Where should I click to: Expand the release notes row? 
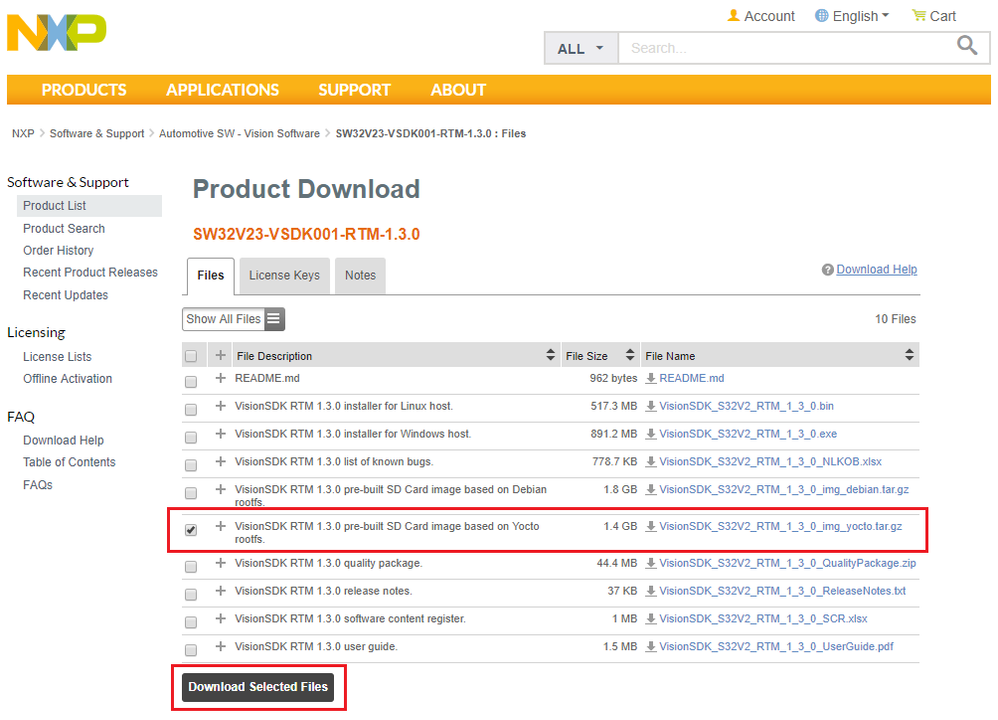(220, 591)
